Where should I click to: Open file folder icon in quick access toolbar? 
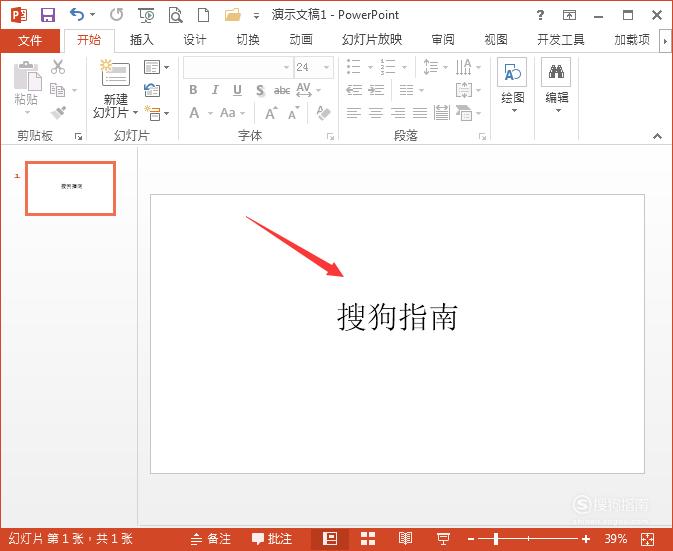coord(233,15)
